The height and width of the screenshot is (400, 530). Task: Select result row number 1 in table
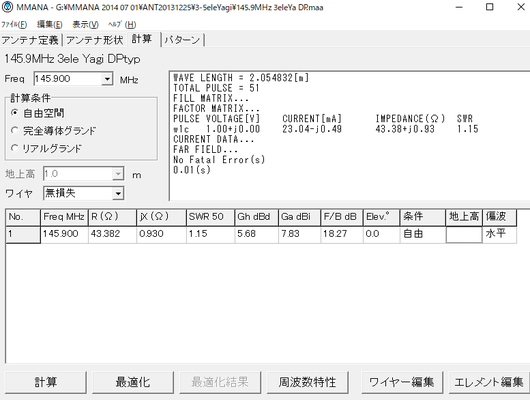[23, 234]
